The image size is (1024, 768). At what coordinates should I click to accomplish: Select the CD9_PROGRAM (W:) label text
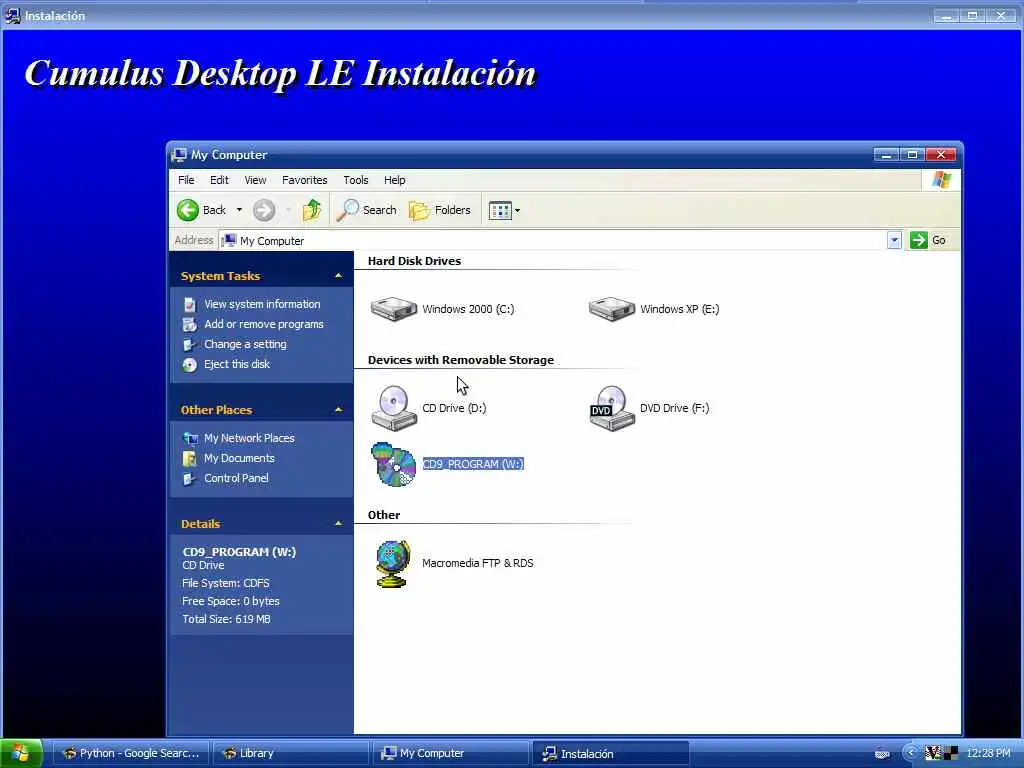pyautogui.click(x=473, y=464)
